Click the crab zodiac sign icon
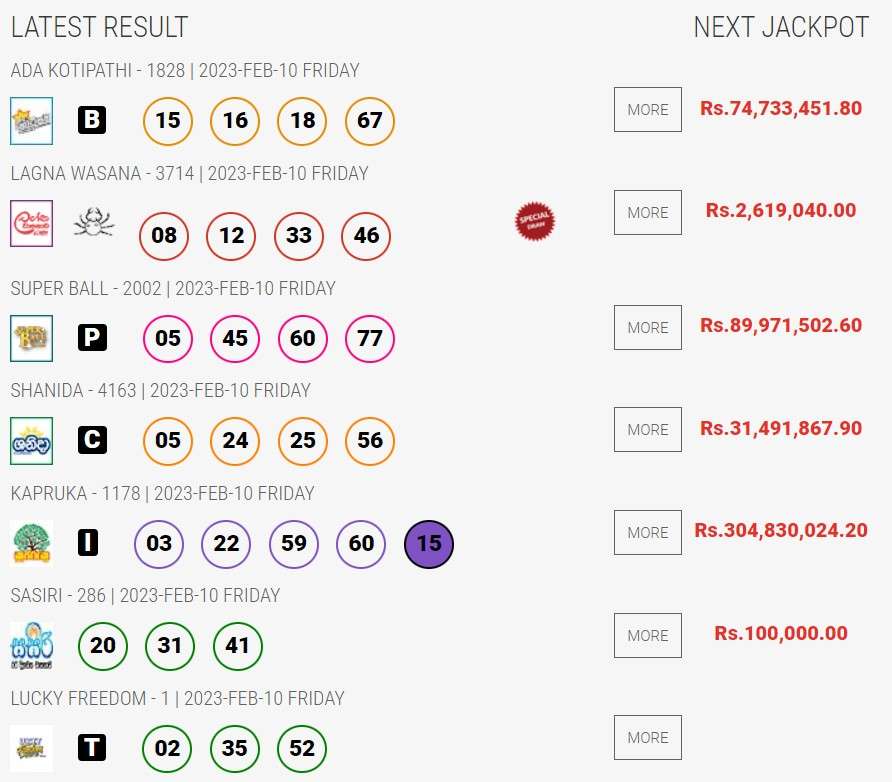 (94, 222)
